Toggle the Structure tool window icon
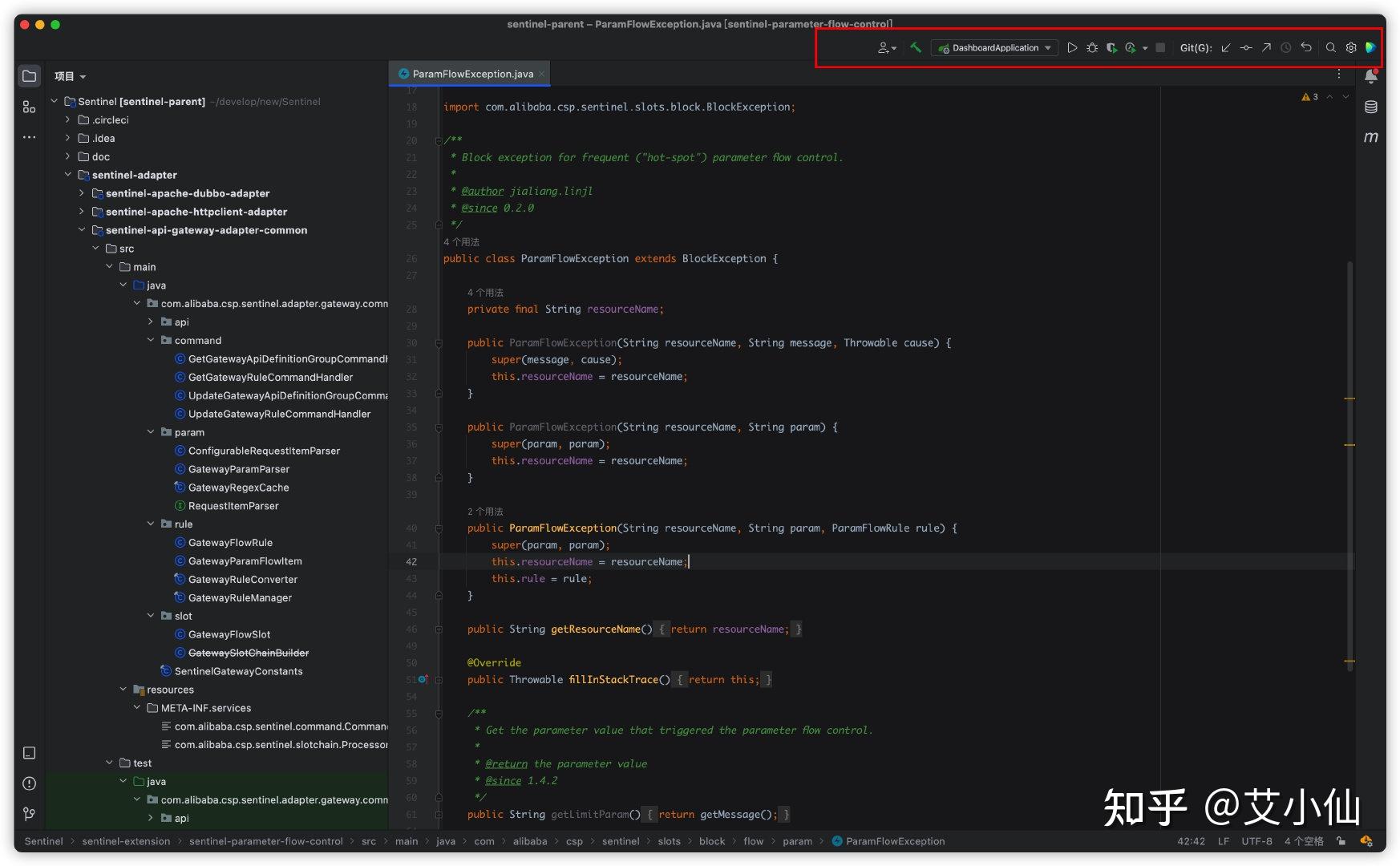The width and height of the screenshot is (1400, 866). [x=30, y=107]
